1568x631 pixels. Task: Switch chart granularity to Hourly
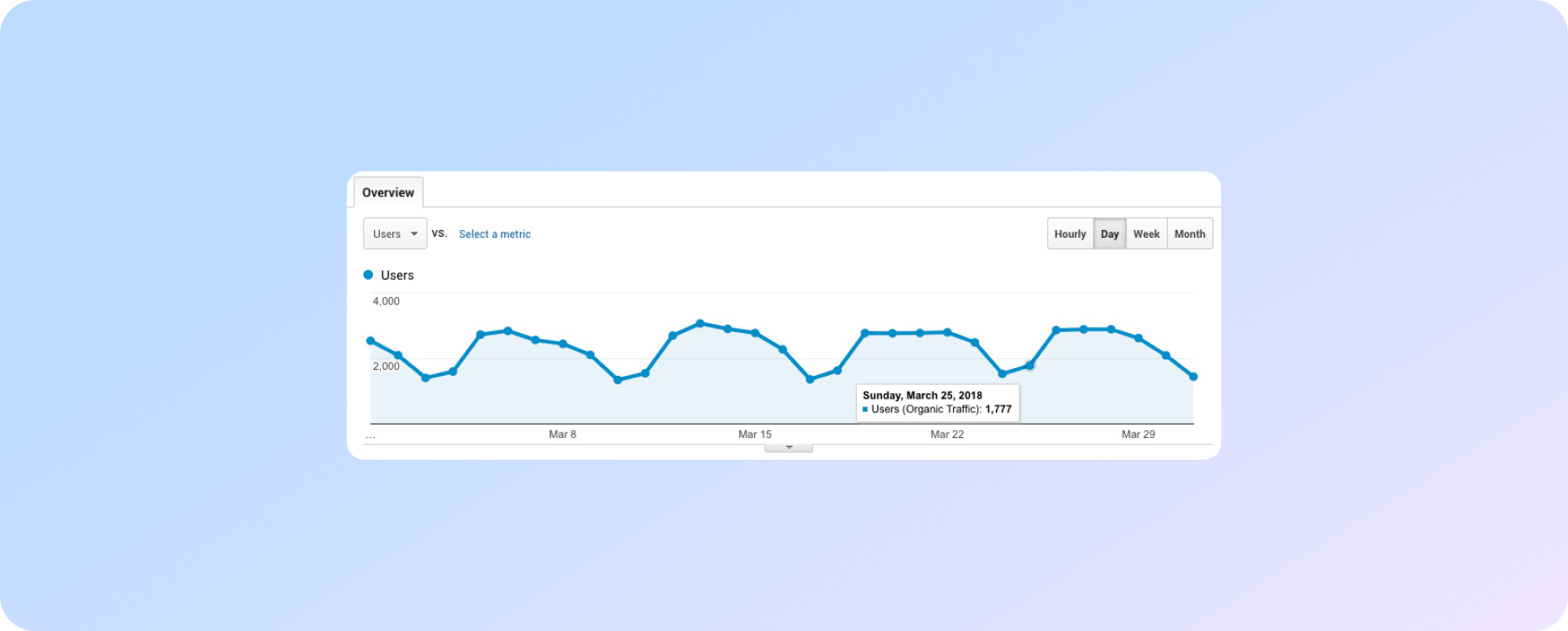tap(1069, 234)
